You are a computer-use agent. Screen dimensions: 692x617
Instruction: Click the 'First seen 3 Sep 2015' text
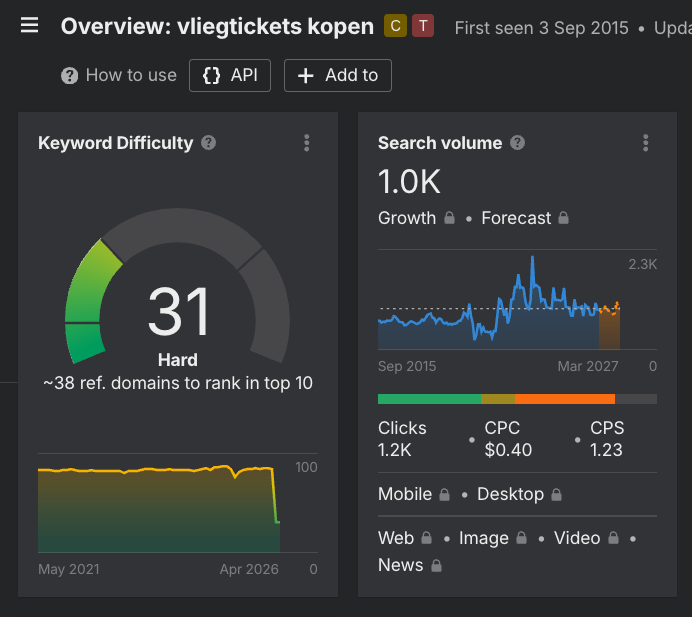tap(542, 28)
